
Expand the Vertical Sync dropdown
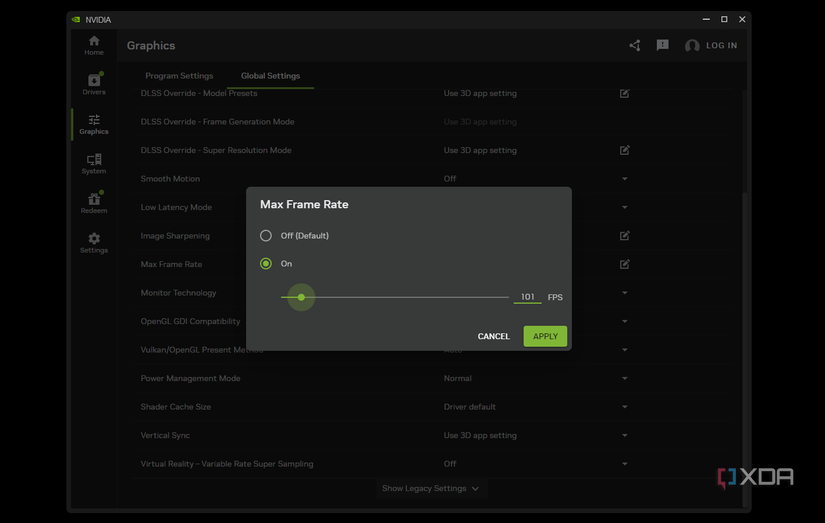pos(625,435)
